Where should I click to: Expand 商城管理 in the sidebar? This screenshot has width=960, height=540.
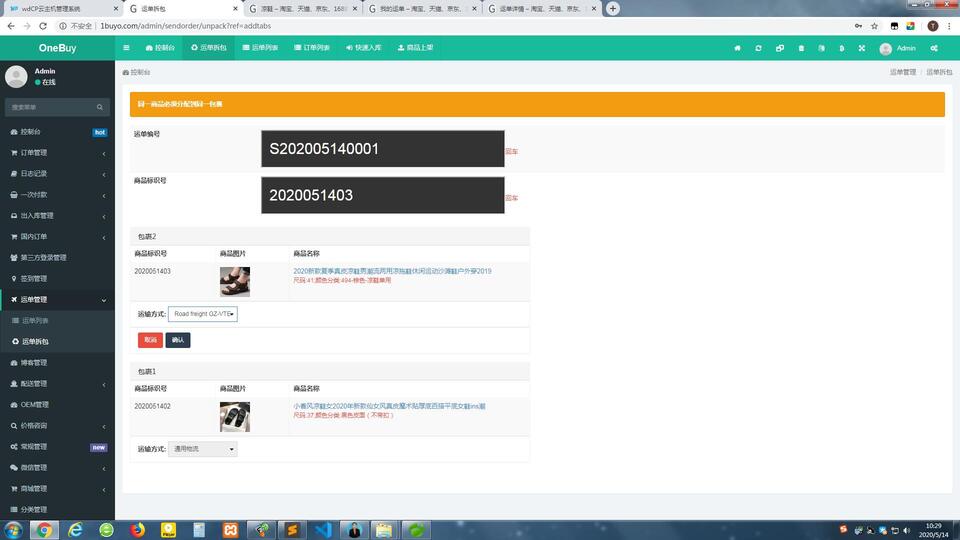[x=58, y=489]
